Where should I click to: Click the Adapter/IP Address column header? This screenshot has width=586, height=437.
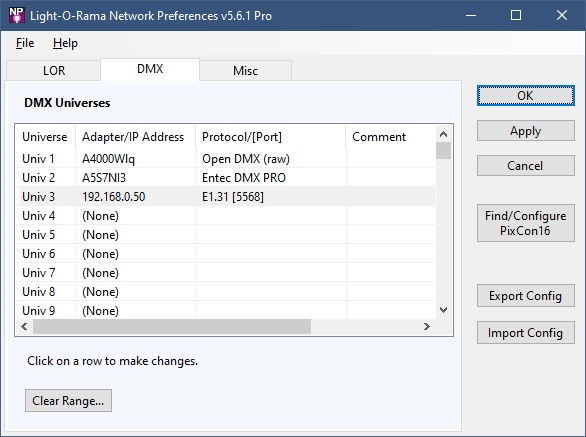click(136, 137)
